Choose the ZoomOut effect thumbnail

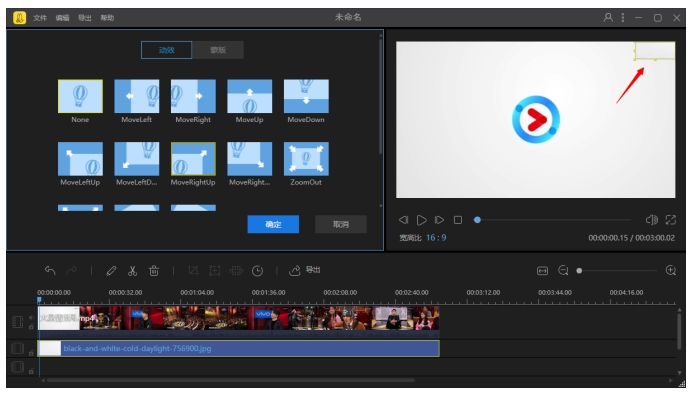pyautogui.click(x=306, y=158)
